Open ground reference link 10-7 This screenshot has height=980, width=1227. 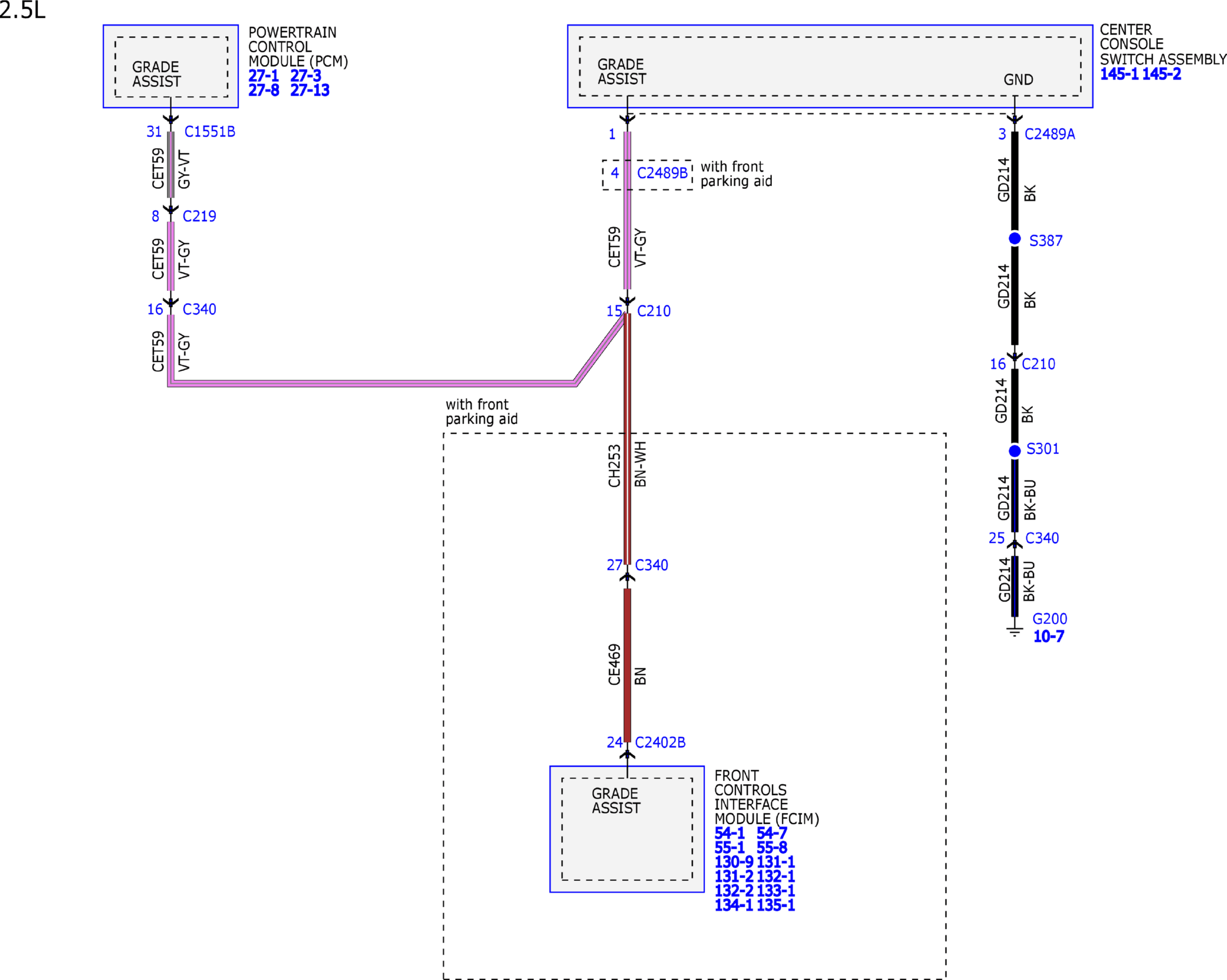[1048, 637]
